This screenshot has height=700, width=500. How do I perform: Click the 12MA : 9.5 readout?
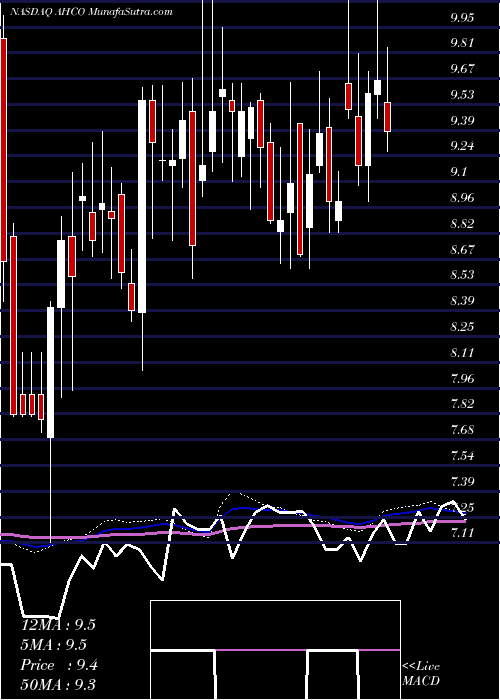click(58, 625)
